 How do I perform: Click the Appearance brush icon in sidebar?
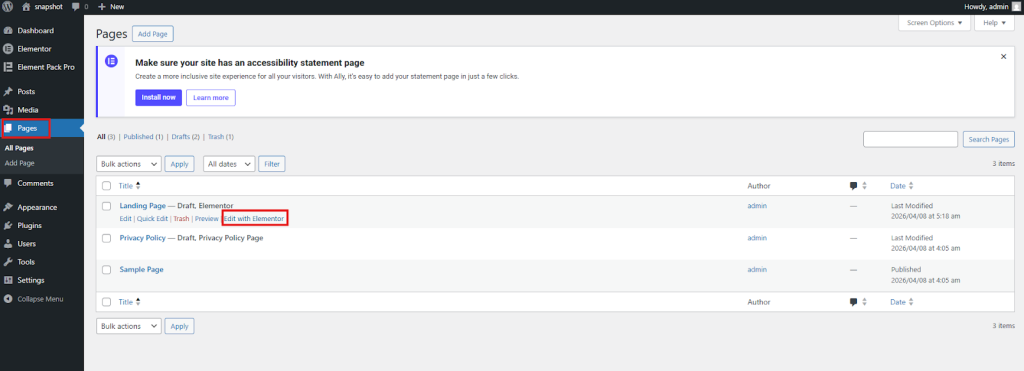pyautogui.click(x=8, y=207)
